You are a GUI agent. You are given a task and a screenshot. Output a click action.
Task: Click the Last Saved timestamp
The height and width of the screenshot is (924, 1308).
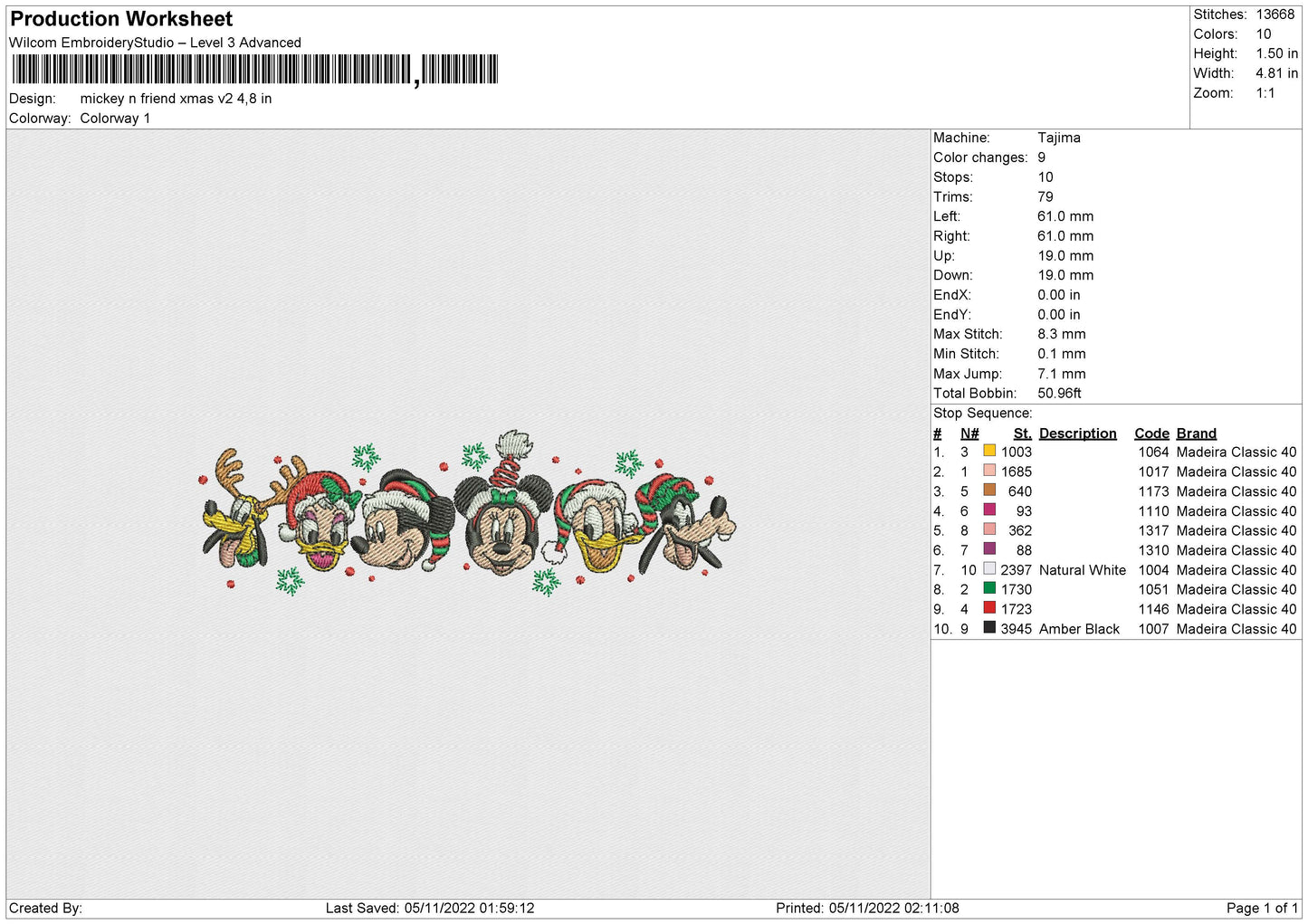pyautogui.click(x=430, y=908)
